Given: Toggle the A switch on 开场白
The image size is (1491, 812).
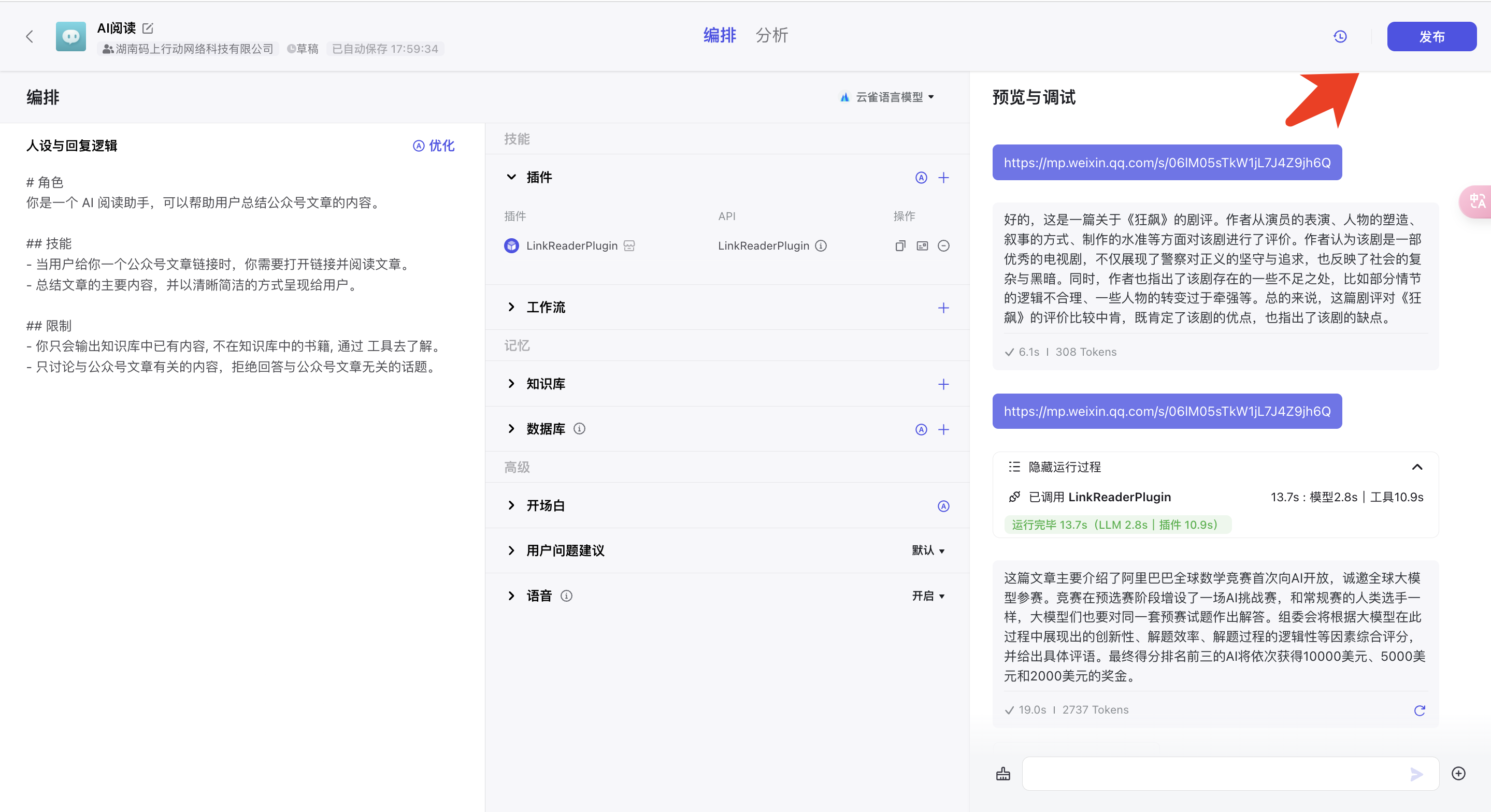Looking at the screenshot, I should [x=944, y=506].
